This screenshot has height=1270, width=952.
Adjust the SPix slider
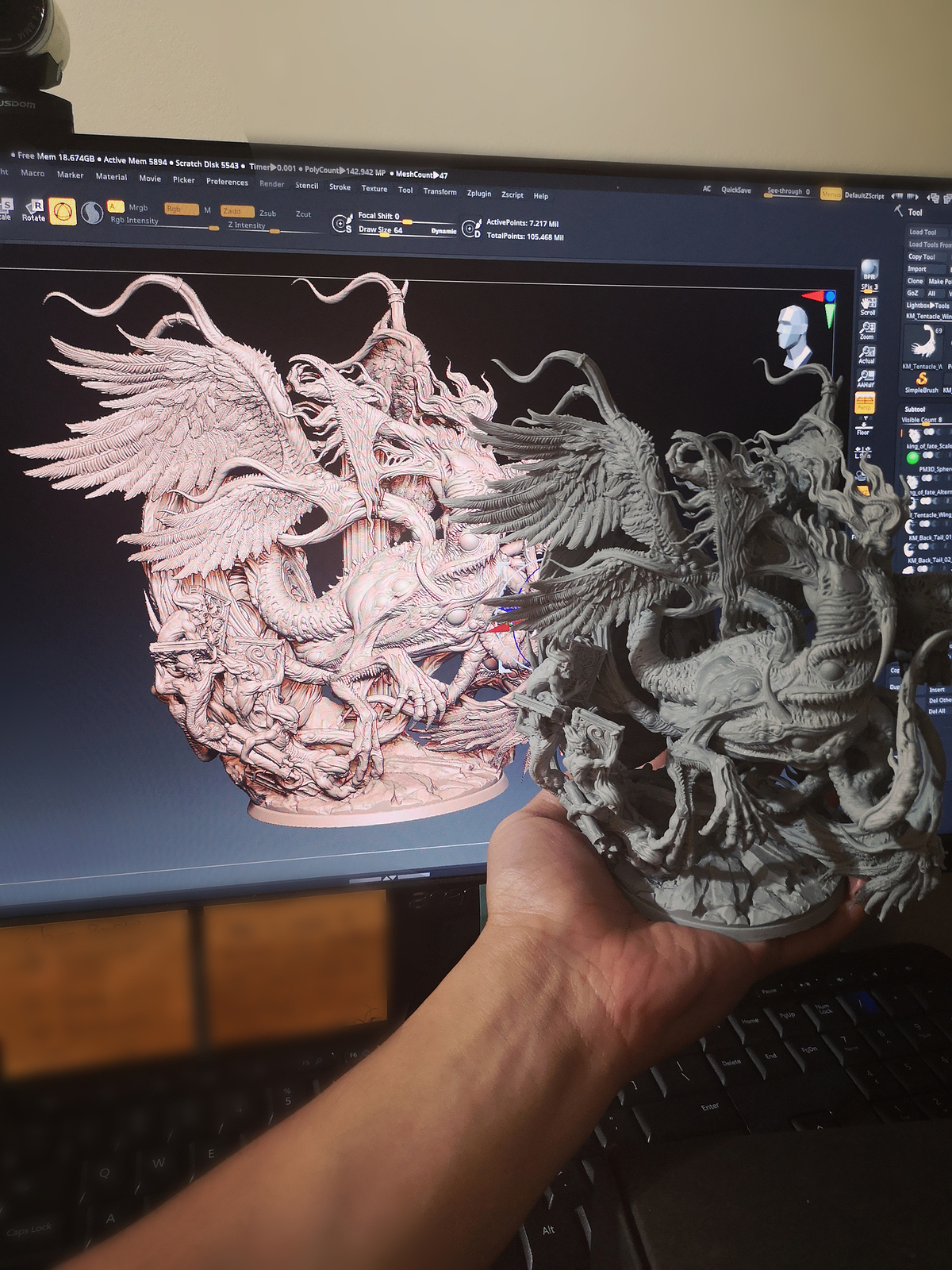869,287
